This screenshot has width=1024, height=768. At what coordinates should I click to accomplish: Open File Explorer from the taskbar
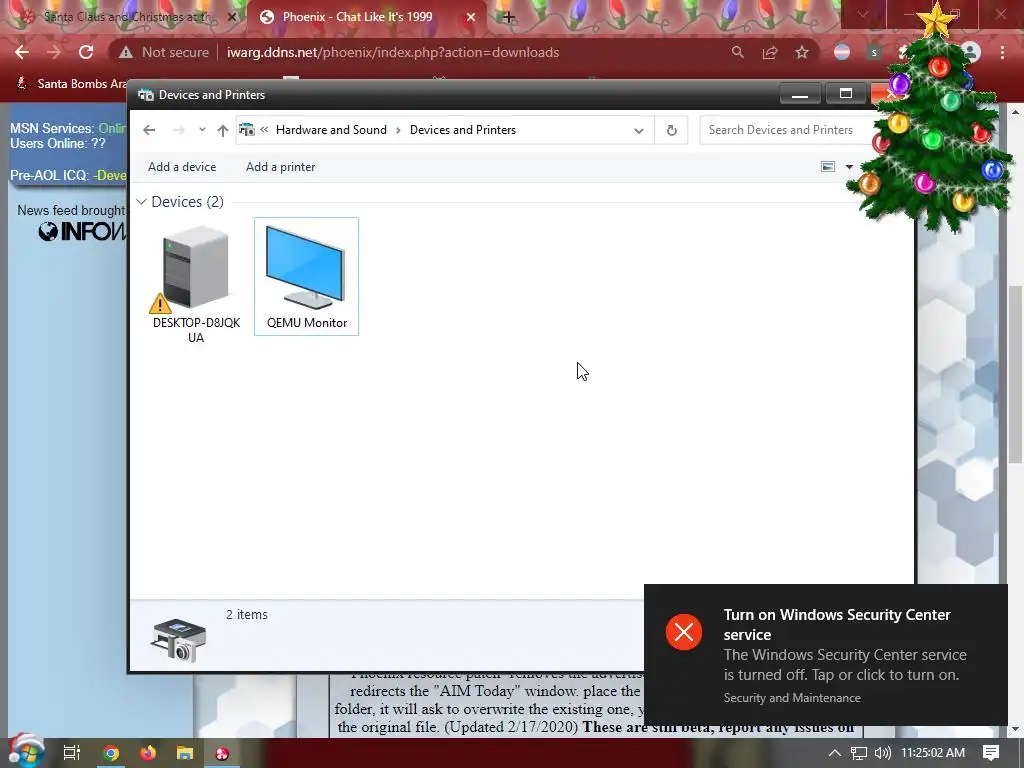pyautogui.click(x=185, y=753)
